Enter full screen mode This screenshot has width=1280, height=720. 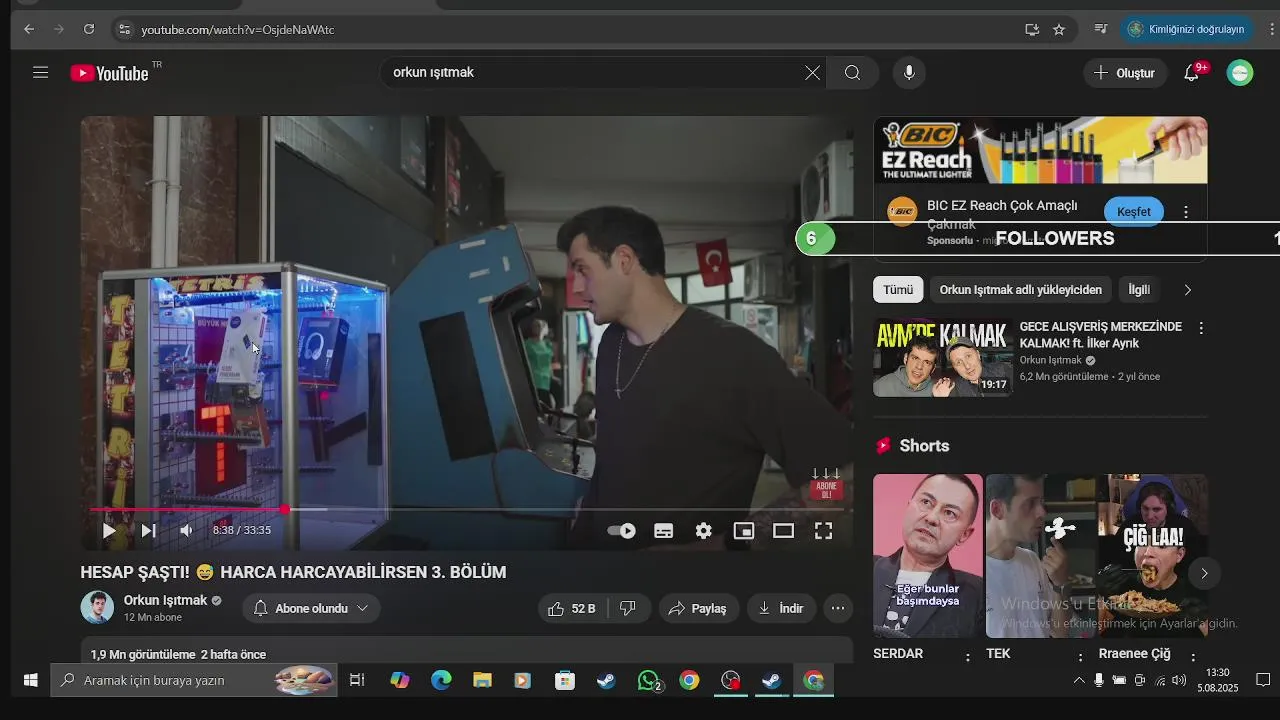click(823, 531)
